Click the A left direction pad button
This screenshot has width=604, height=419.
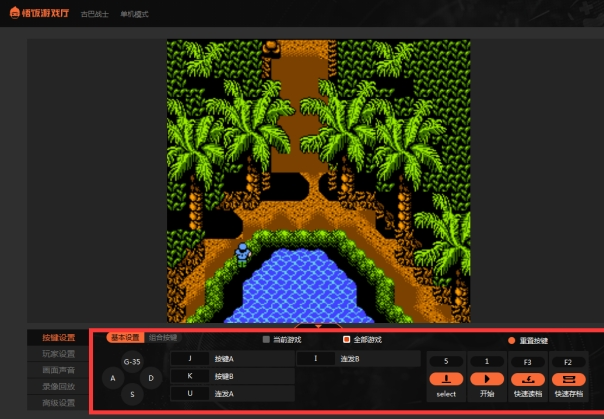point(113,378)
